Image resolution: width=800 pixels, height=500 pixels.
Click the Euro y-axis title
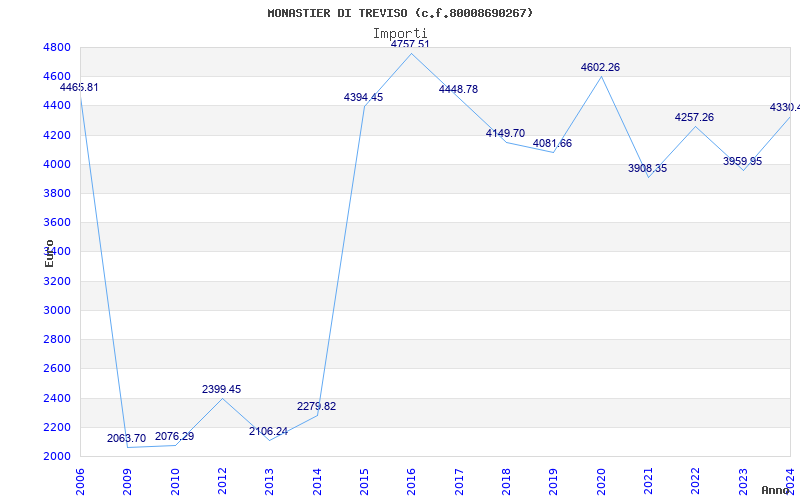pos(49,254)
